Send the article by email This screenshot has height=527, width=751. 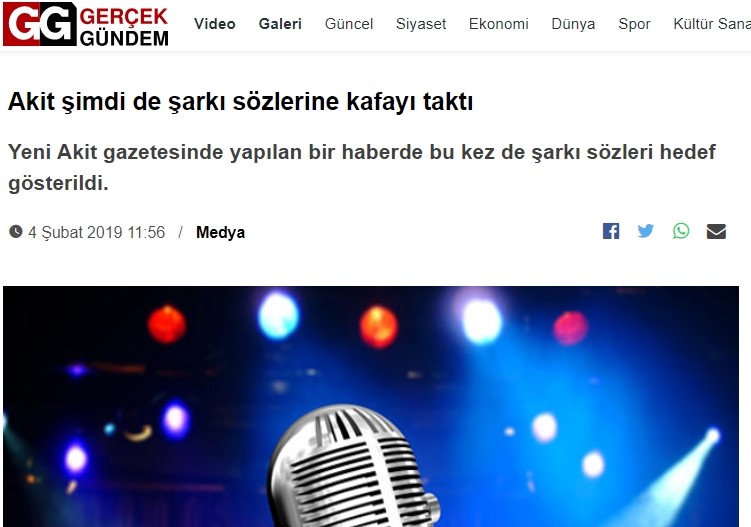(x=716, y=231)
